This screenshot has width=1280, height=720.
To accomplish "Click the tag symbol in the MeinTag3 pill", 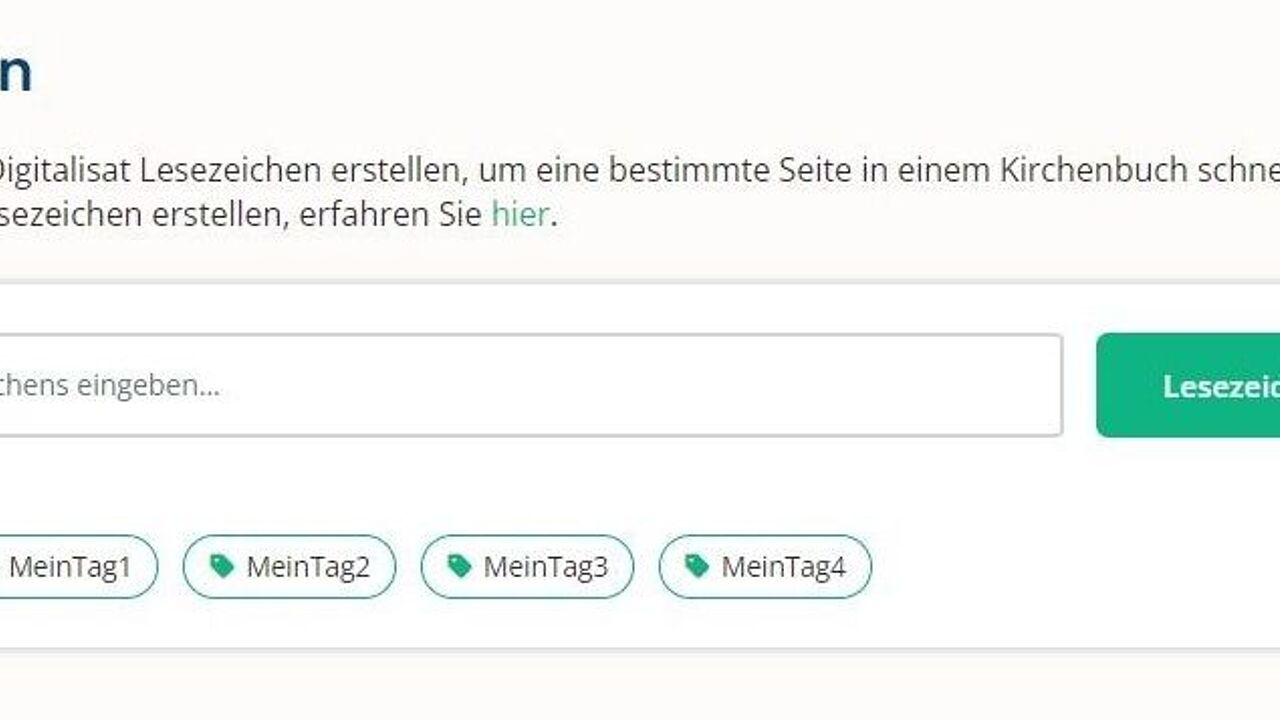I will coord(461,566).
